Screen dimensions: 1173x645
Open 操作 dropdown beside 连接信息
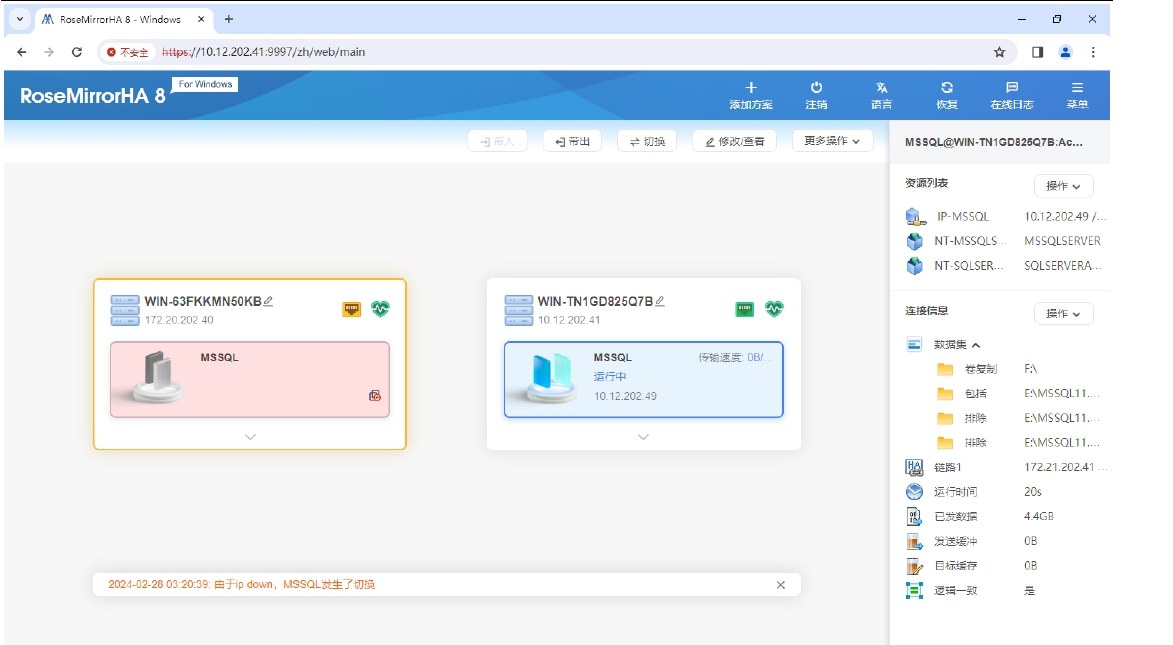[1063, 314]
